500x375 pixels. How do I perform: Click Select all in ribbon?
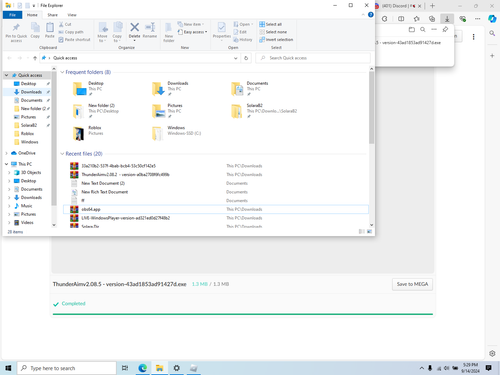(x=271, y=24)
